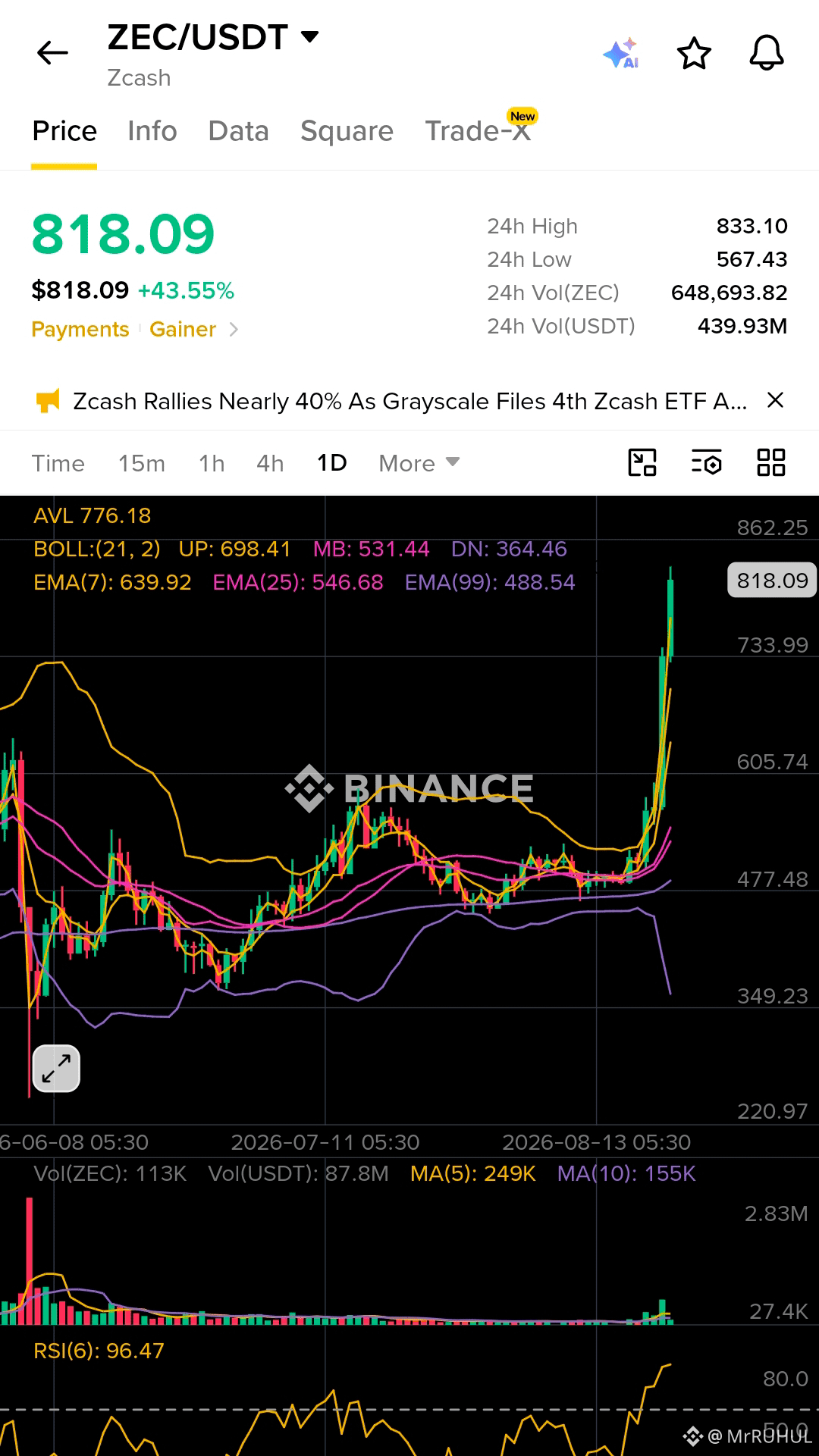
Task: Open chart indicator settings icon
Action: click(707, 462)
